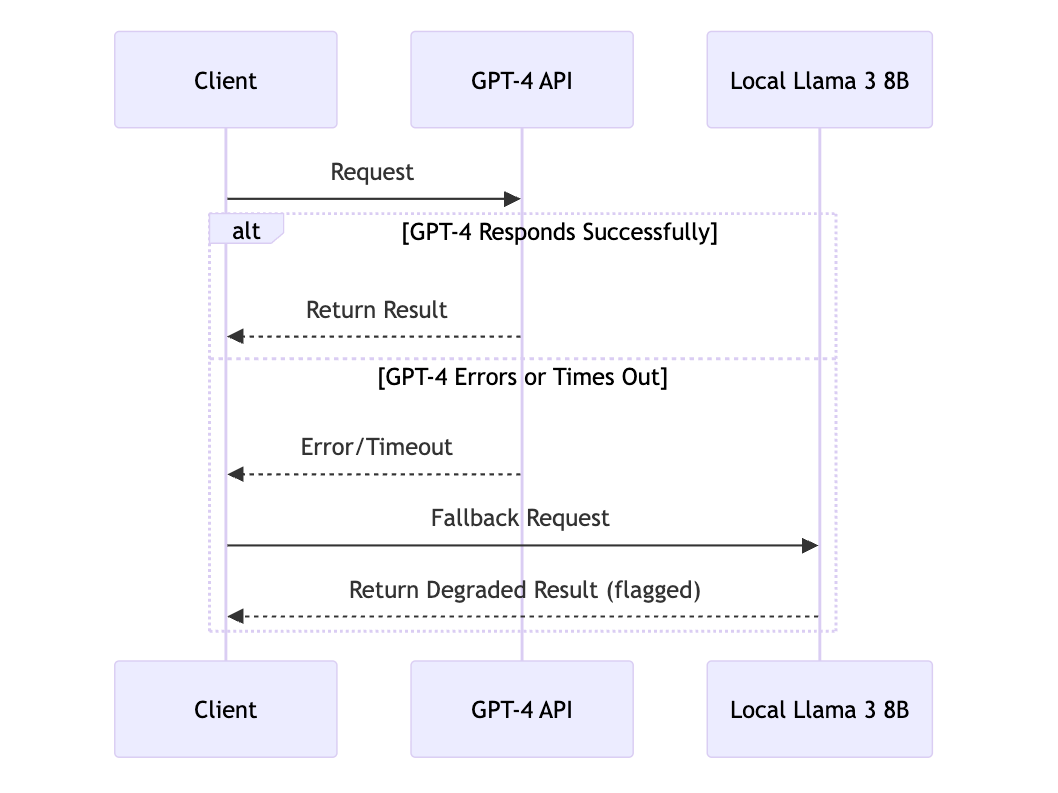Select the 'Error/Timeout' message label
1058x793 pixels.
point(377,447)
